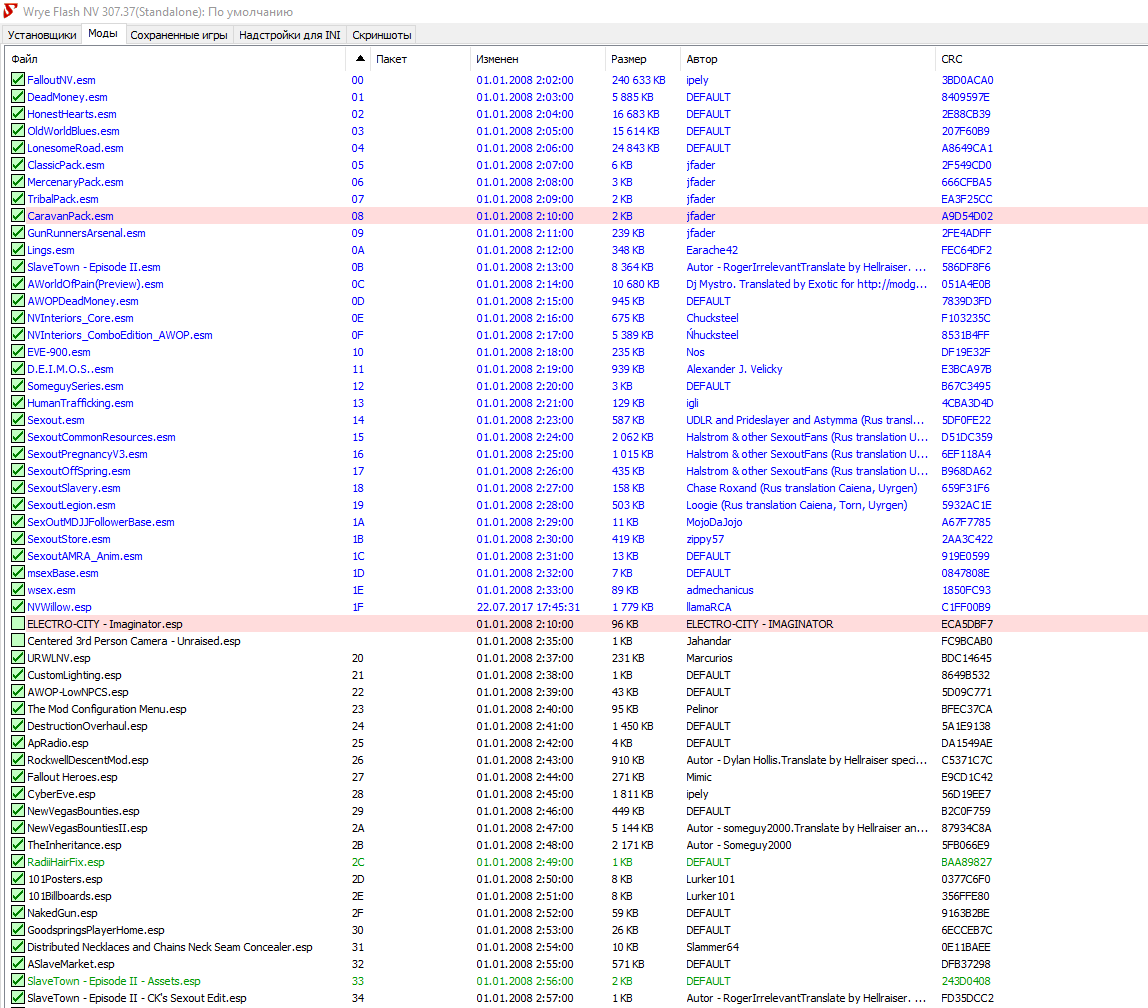Disable the NVWillow.esp plugin checkbox
Viewport: 1148px width, 1008px height.
pyautogui.click(x=18, y=607)
